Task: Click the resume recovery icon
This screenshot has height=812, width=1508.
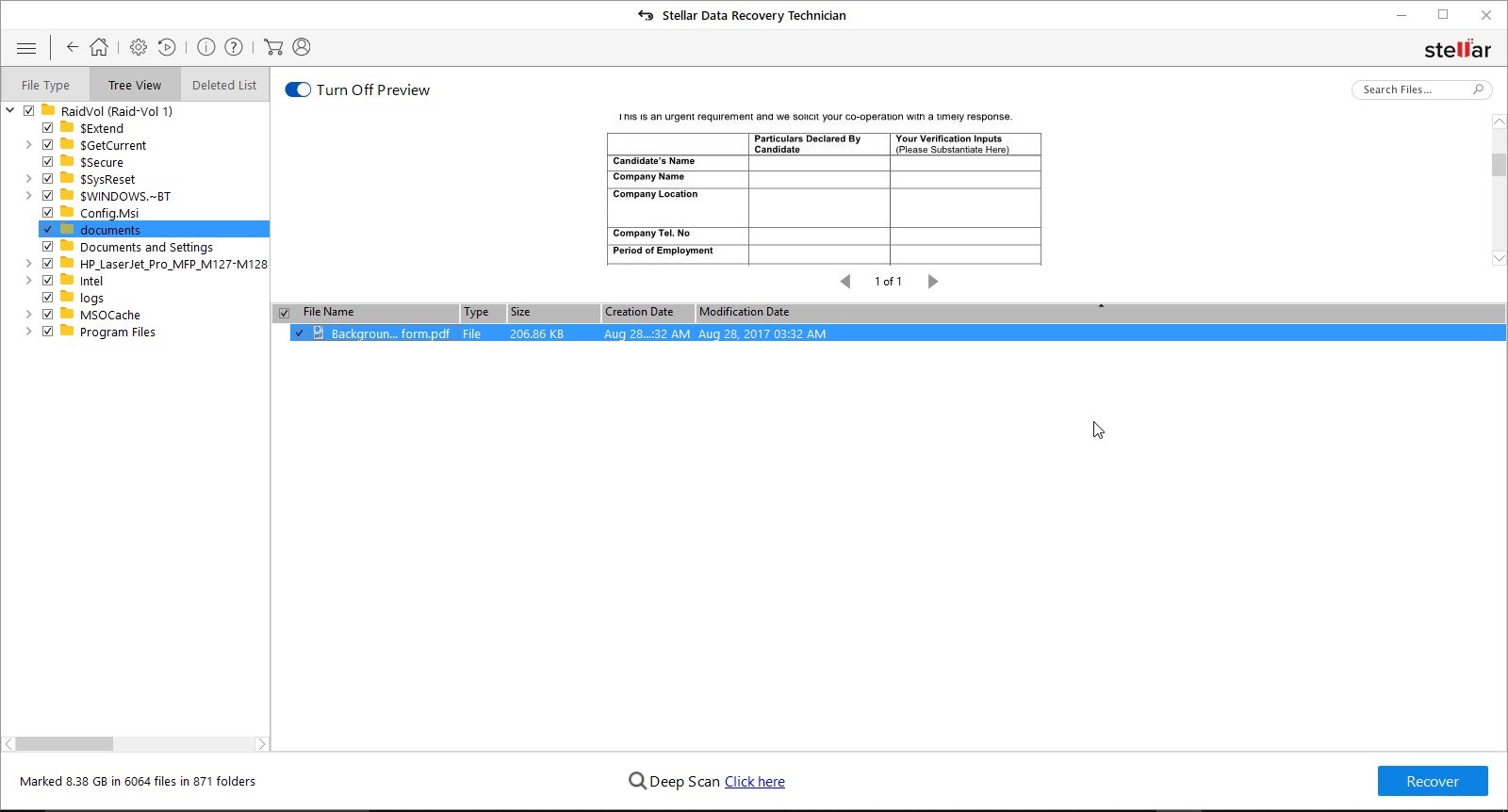Action: click(167, 47)
